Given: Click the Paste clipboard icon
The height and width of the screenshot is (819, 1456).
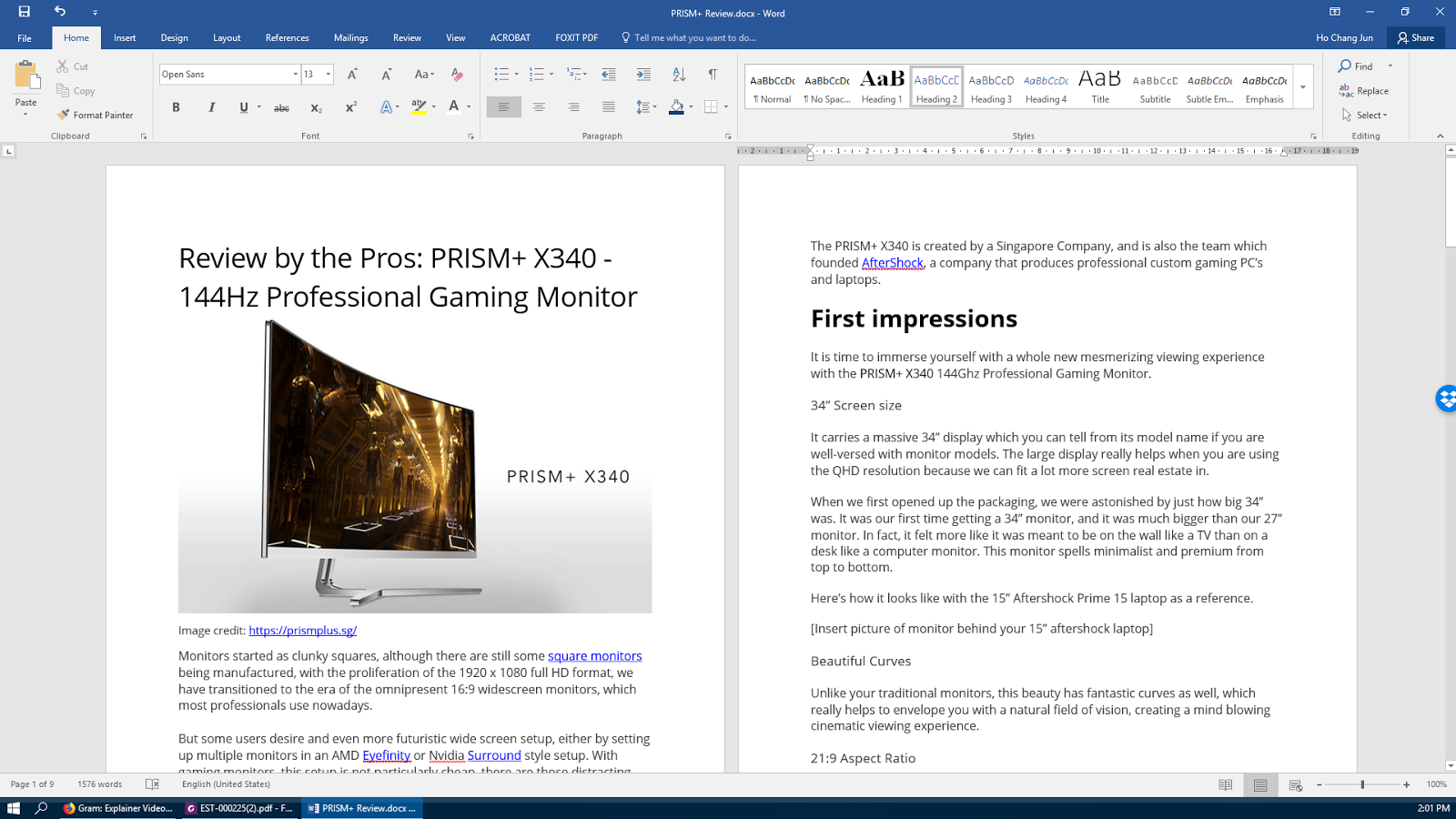Looking at the screenshot, I should 25,76.
